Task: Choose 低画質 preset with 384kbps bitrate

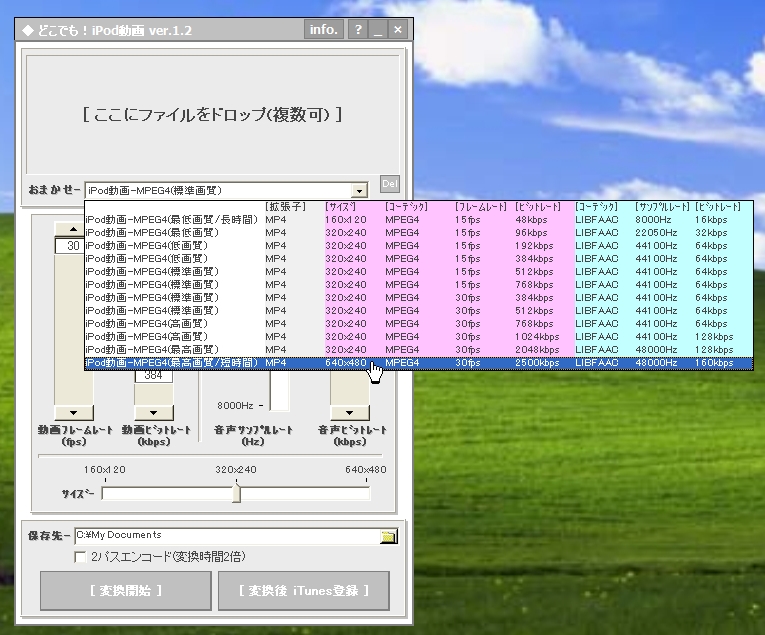Action: point(419,259)
